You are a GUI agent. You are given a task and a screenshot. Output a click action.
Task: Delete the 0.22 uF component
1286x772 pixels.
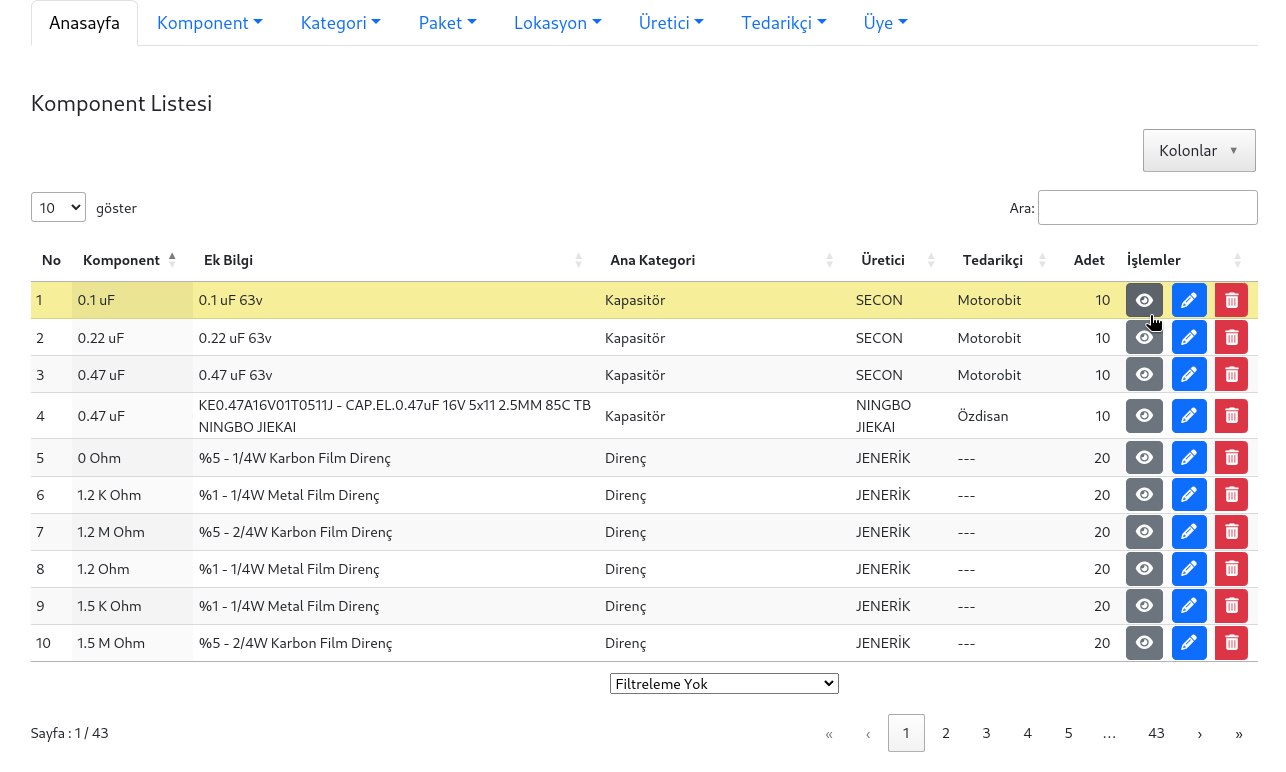(x=1231, y=338)
